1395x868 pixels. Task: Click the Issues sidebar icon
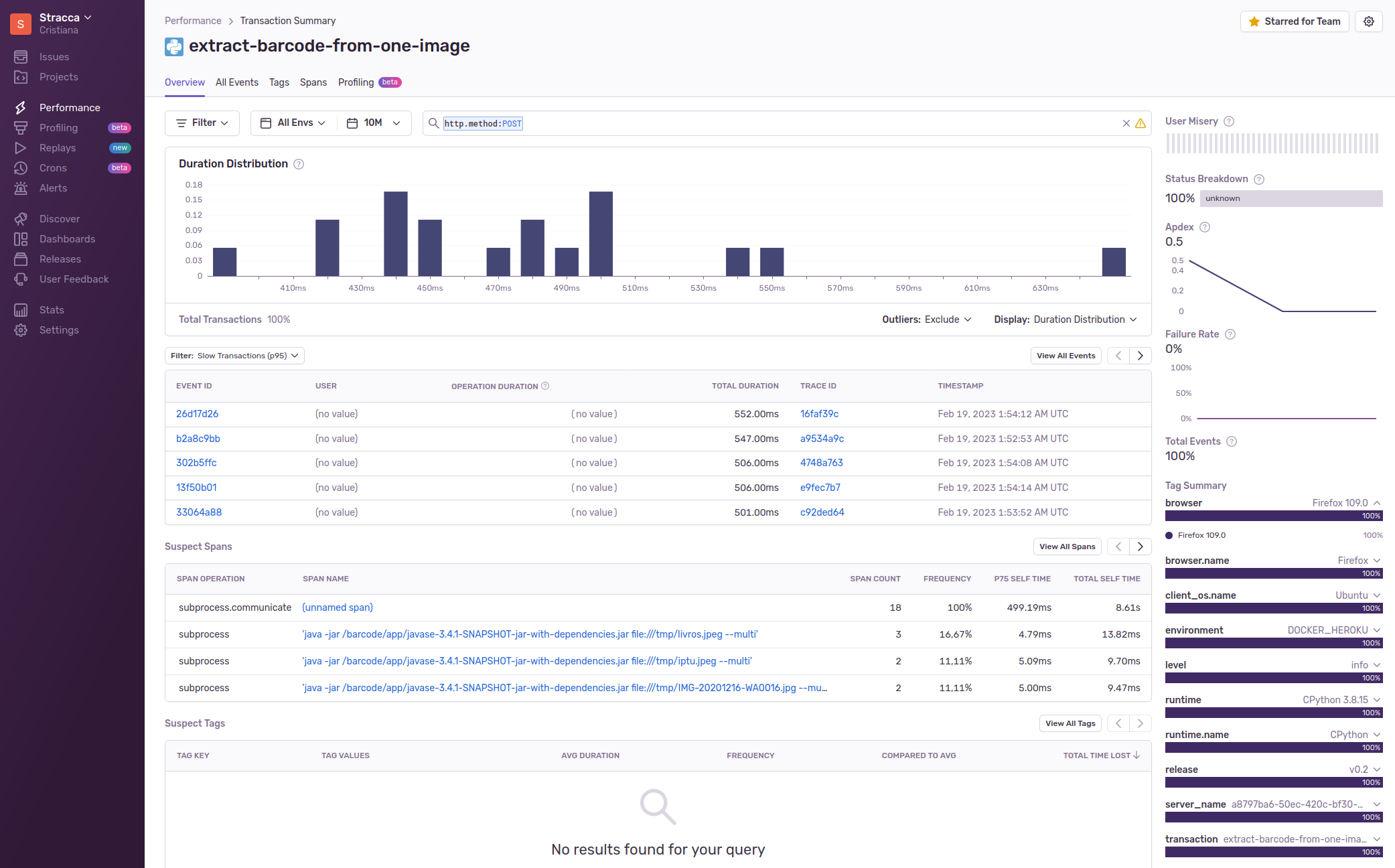21,57
